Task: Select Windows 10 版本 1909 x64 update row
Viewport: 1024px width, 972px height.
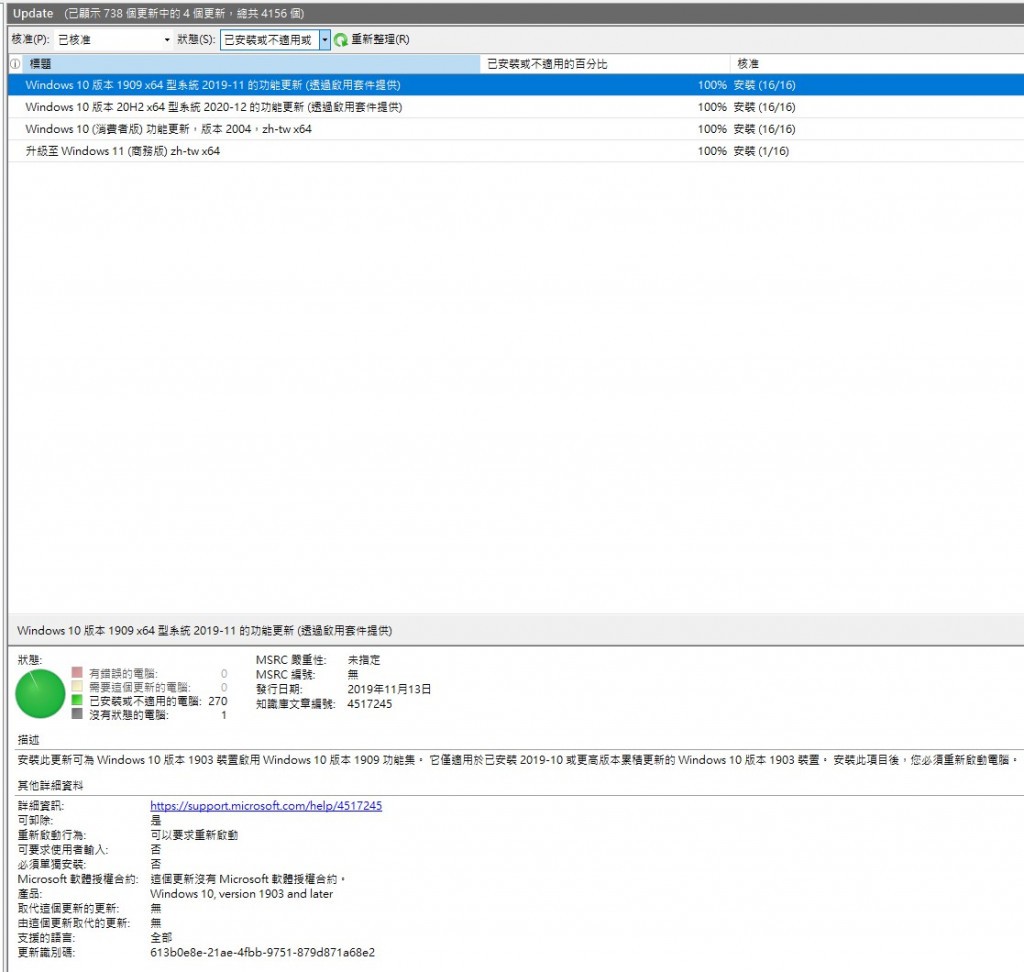Action: [516, 85]
